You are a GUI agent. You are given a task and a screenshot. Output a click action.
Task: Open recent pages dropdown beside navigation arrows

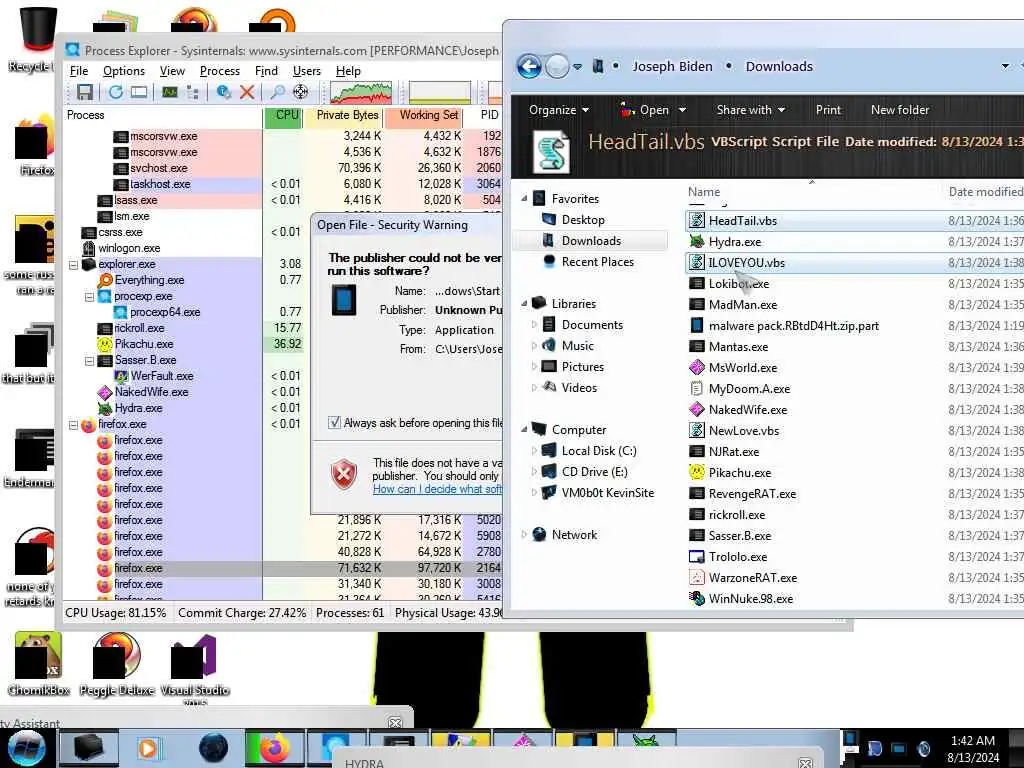coord(577,67)
